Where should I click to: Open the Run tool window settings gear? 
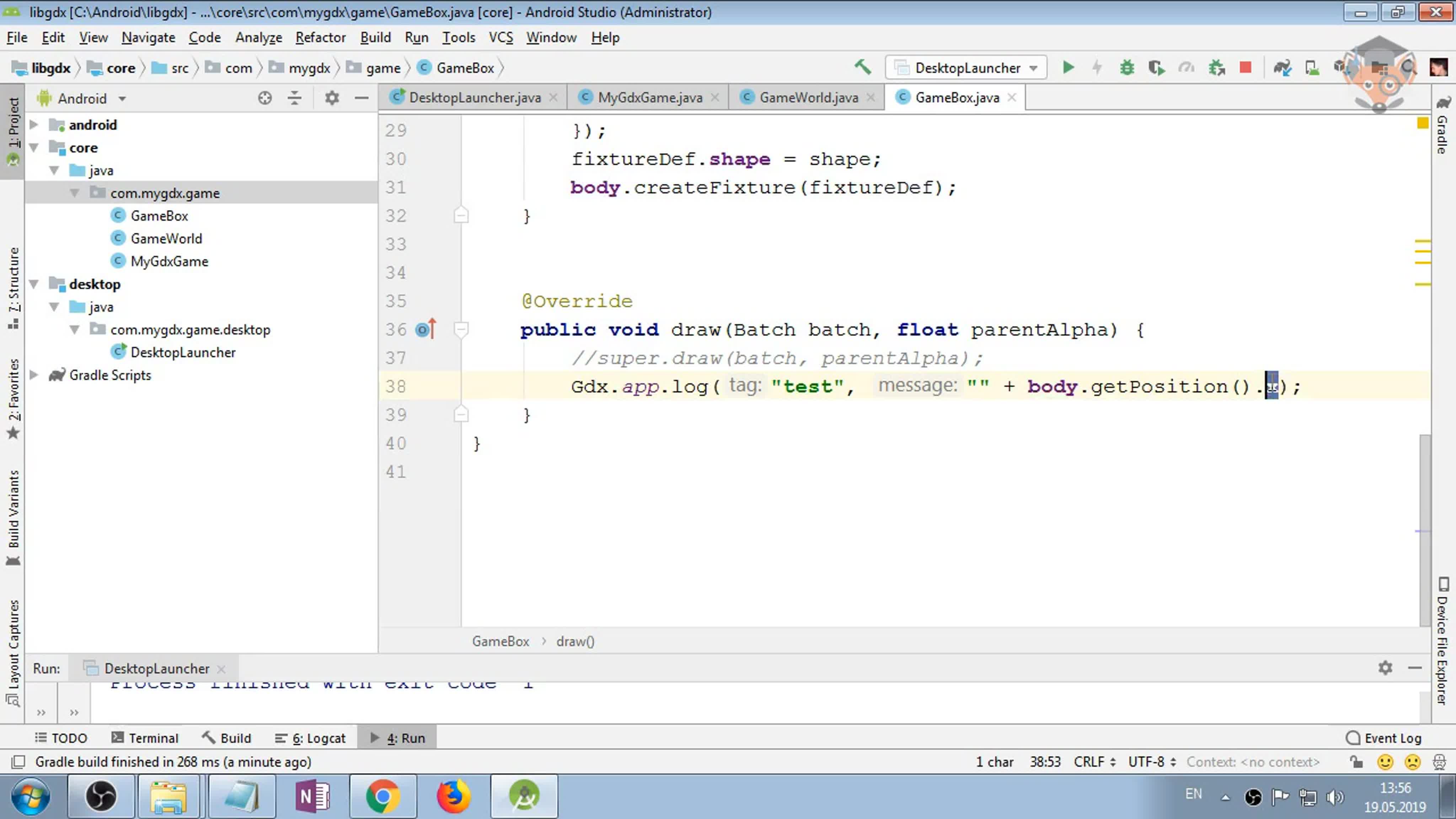coord(1385,668)
